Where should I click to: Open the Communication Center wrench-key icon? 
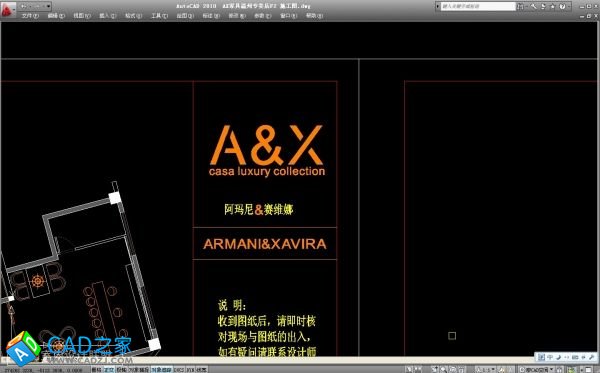pyautogui.click(x=533, y=7)
